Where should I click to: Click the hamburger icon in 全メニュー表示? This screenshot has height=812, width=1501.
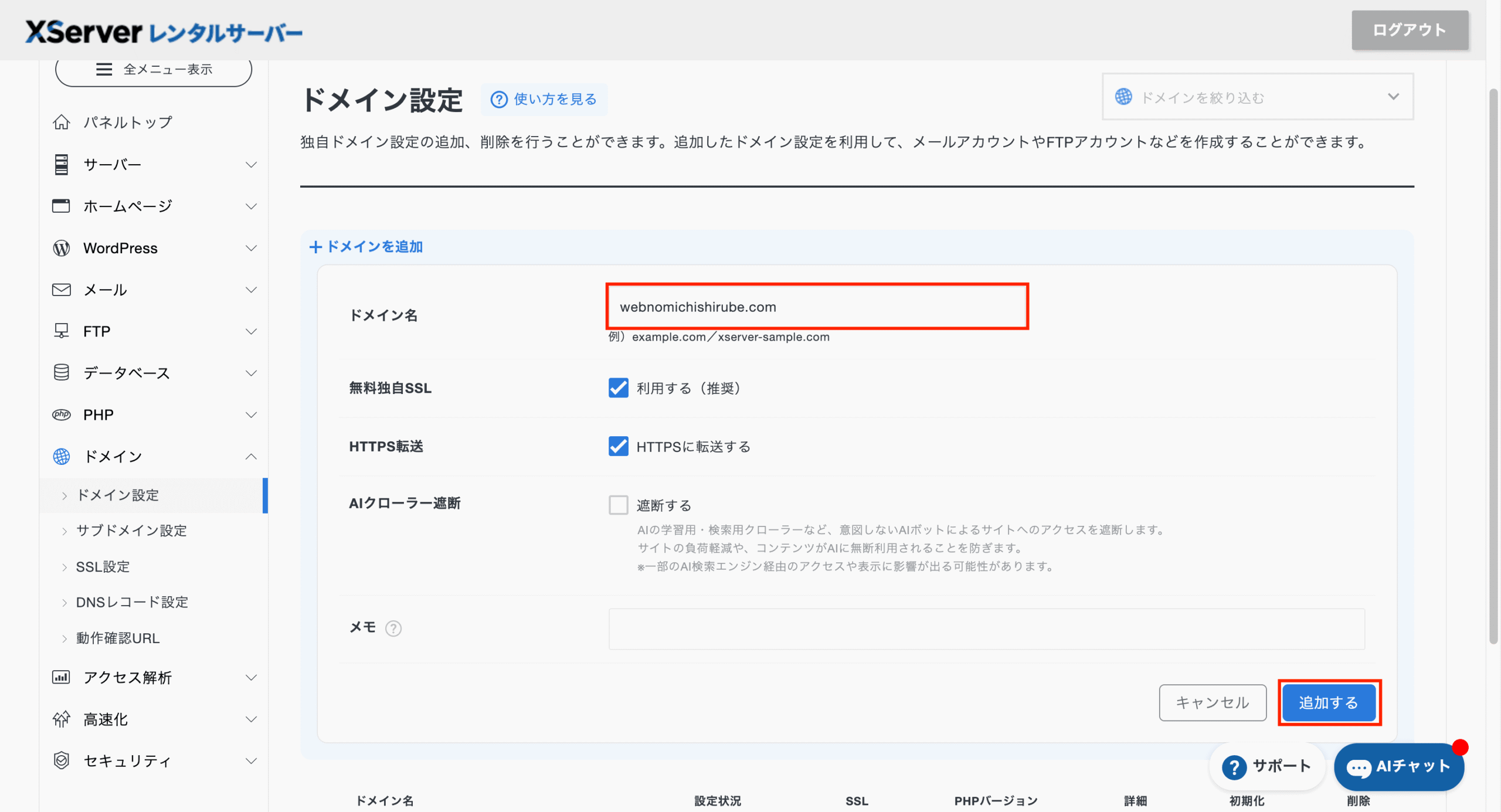point(104,69)
